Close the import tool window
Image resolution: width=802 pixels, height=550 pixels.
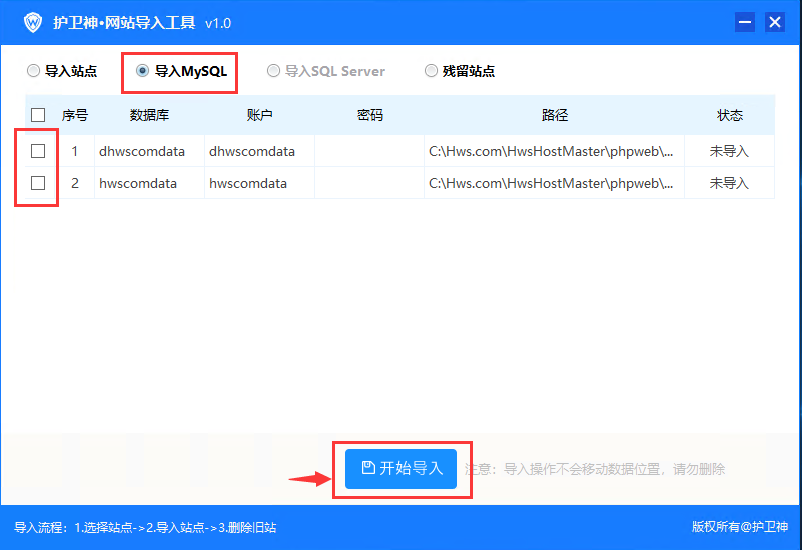click(x=774, y=22)
